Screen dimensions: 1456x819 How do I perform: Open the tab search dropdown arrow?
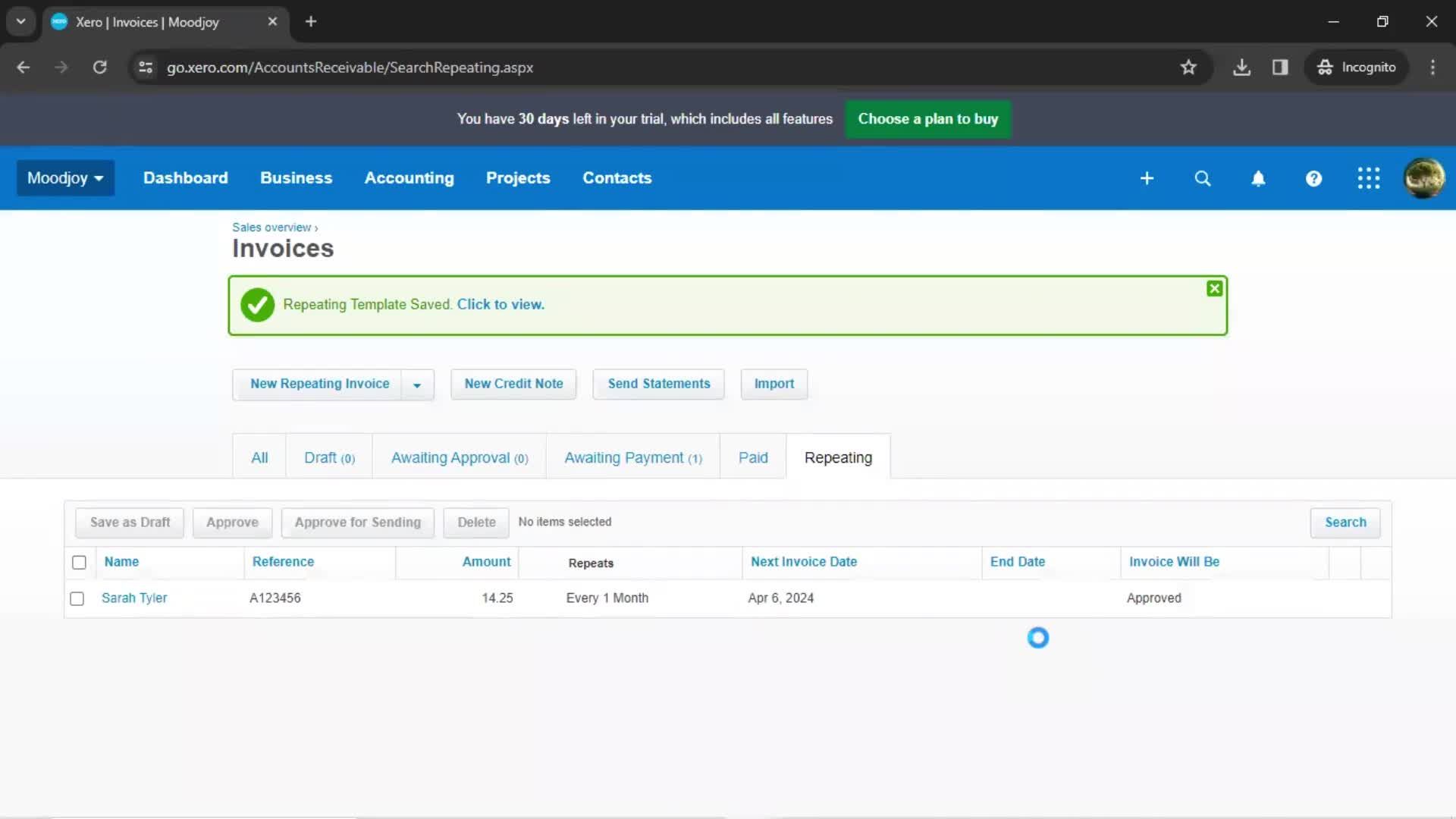(21, 22)
